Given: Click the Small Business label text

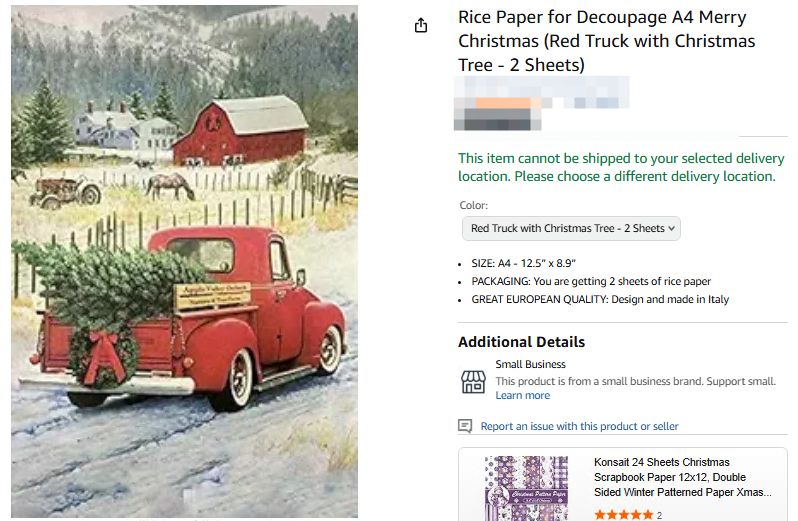Looking at the screenshot, I should point(530,364).
